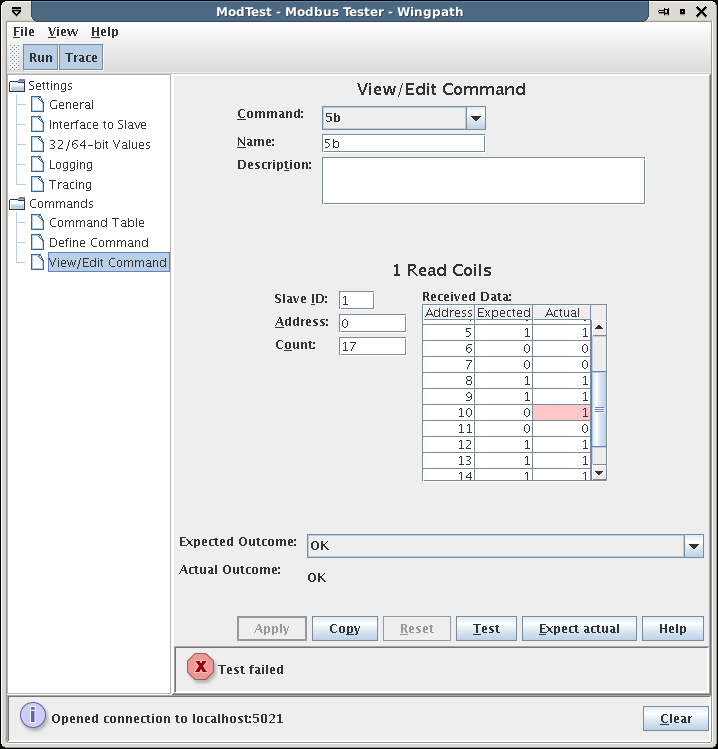718x749 pixels.
Task: Open the window menu icon in title bar
Action: coord(16,11)
